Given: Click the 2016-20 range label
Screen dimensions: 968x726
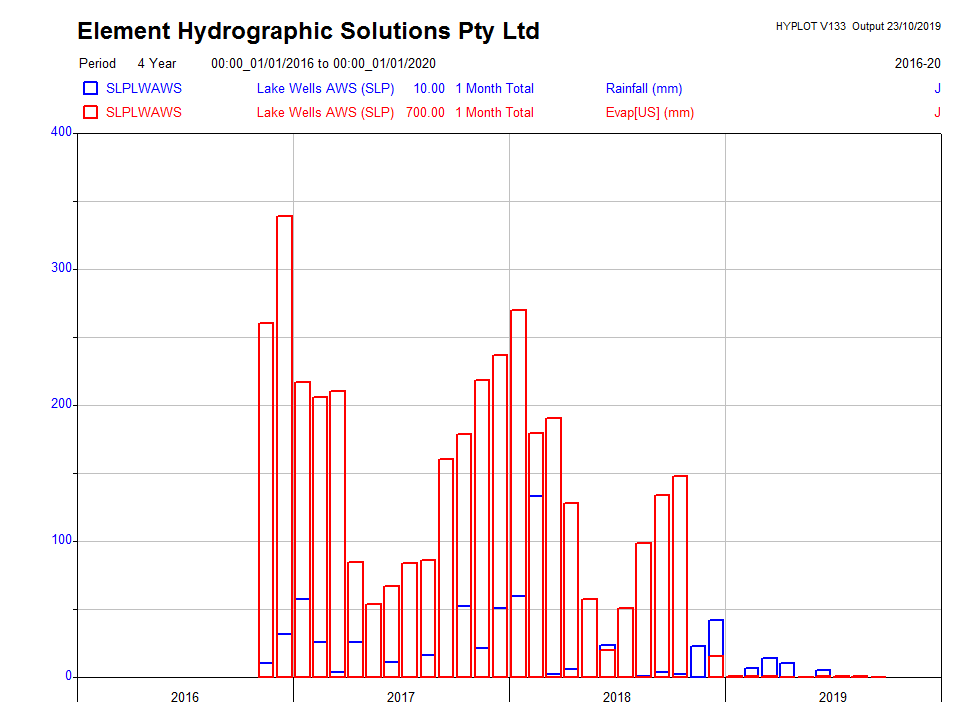Looking at the screenshot, I should tap(917, 63).
